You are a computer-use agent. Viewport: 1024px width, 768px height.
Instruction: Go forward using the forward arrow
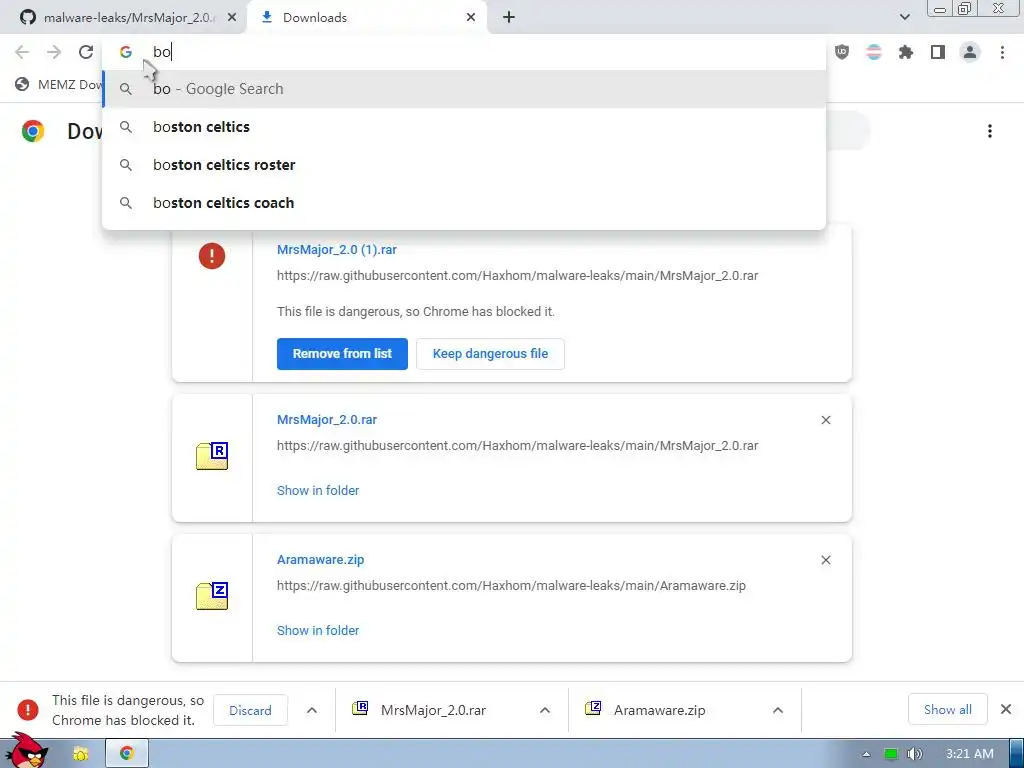tap(54, 52)
